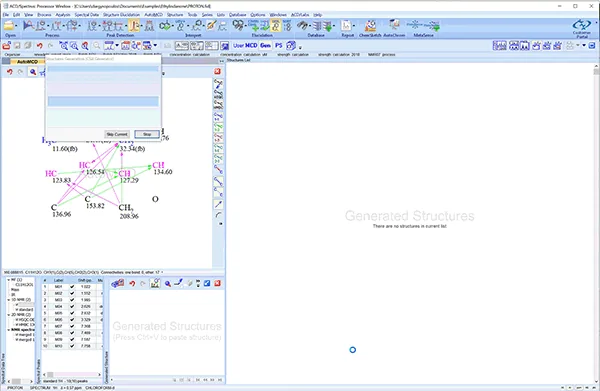Toggle the M10 peak checkbox
Viewport: 600px width, 391px height.
click(x=72, y=346)
